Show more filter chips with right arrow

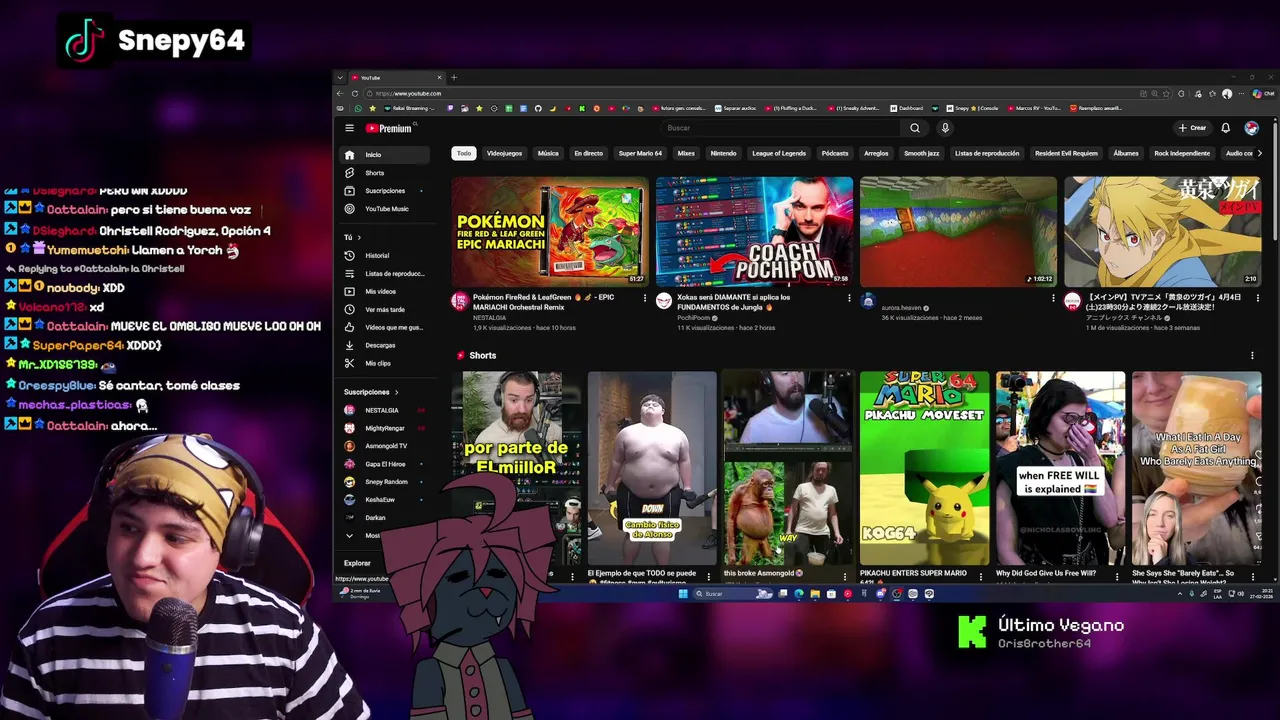tap(1259, 154)
